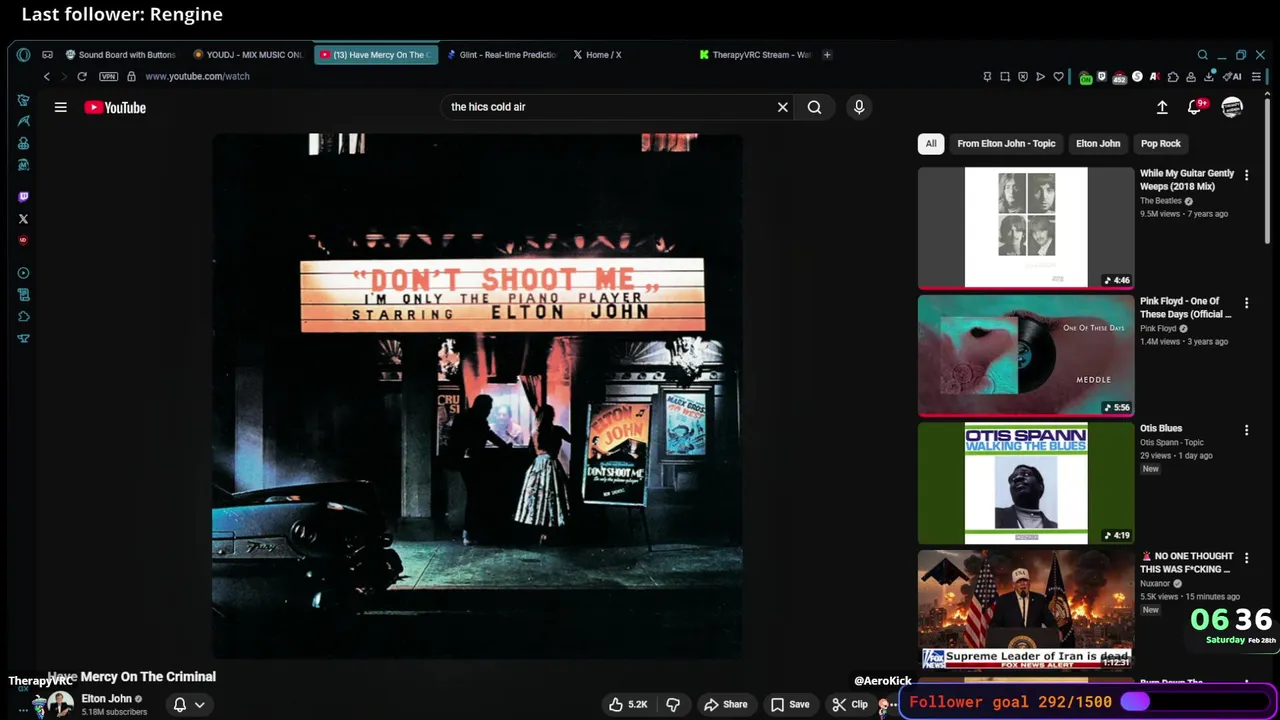This screenshot has width=1280, height=720.
Task: Like the video (5.2K)
Action: 628,704
